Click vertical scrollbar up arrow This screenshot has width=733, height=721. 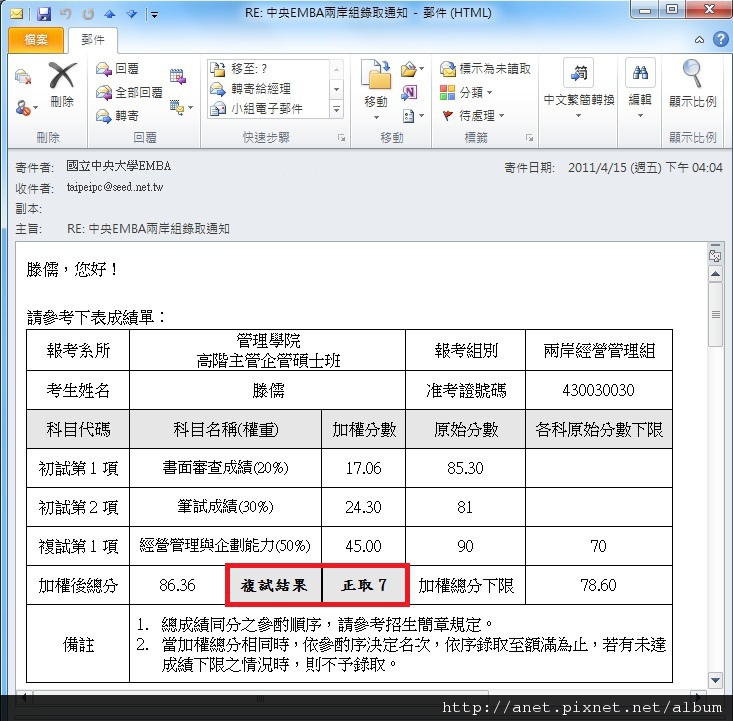coord(715,274)
